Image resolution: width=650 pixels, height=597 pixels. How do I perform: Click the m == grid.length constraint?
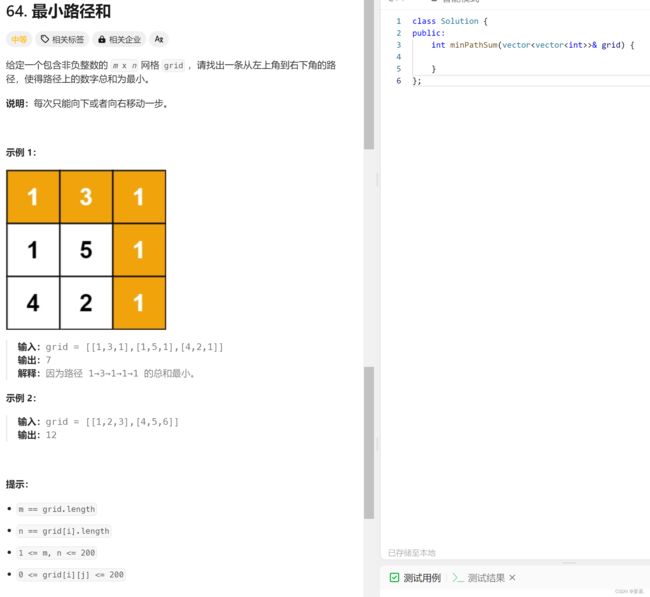coord(57,509)
